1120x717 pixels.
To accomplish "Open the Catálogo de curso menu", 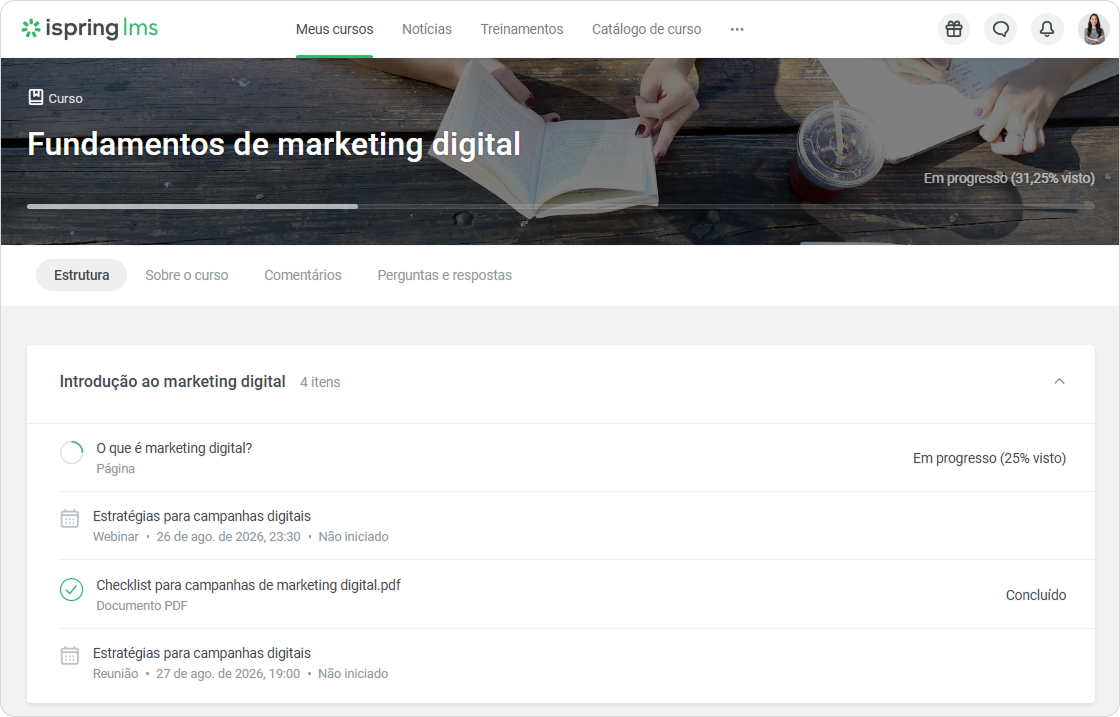I will [646, 29].
